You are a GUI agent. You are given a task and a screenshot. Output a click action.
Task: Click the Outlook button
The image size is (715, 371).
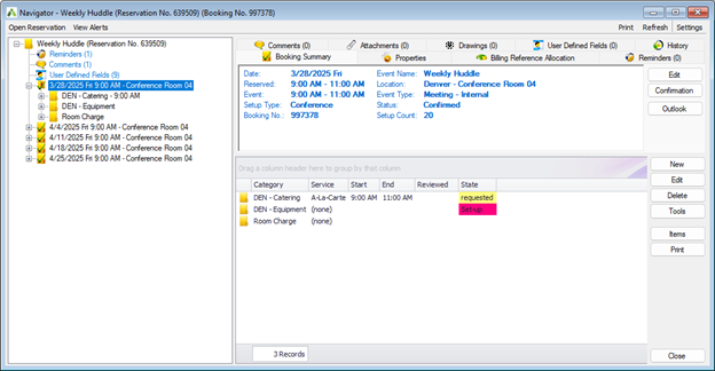tap(674, 109)
